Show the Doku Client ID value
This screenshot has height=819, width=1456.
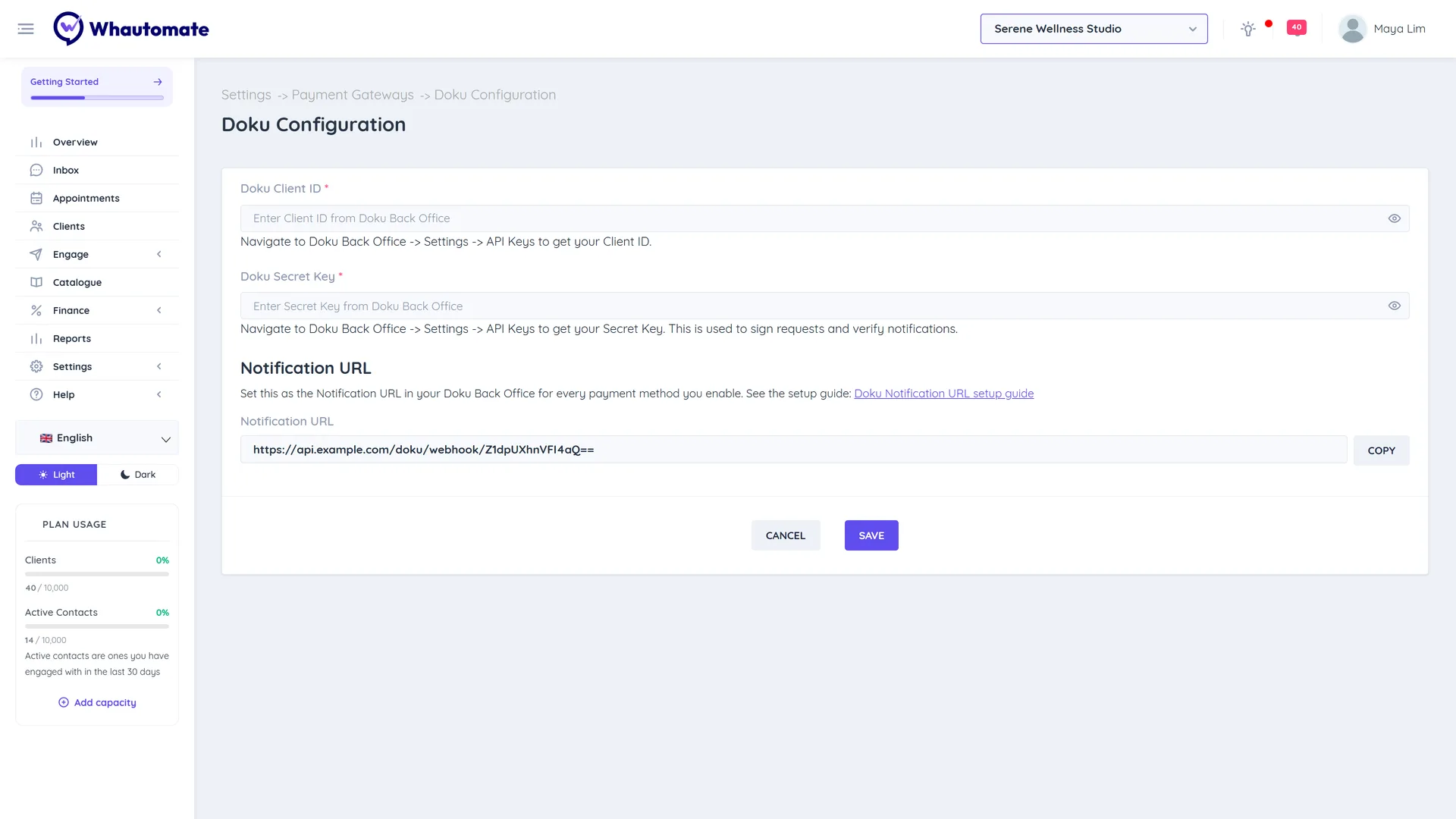(1394, 218)
